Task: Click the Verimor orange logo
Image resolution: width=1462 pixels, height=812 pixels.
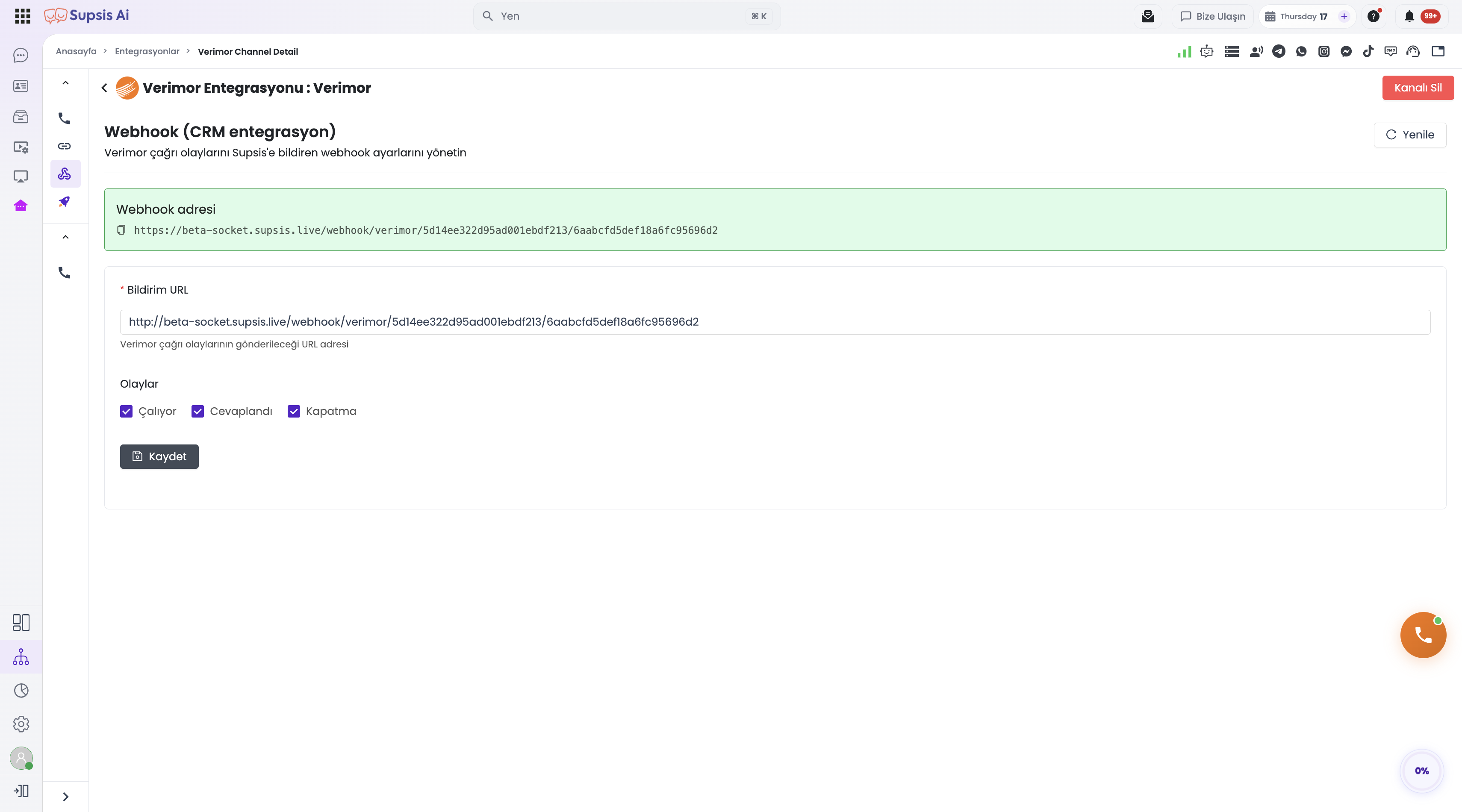Action: tap(127, 88)
